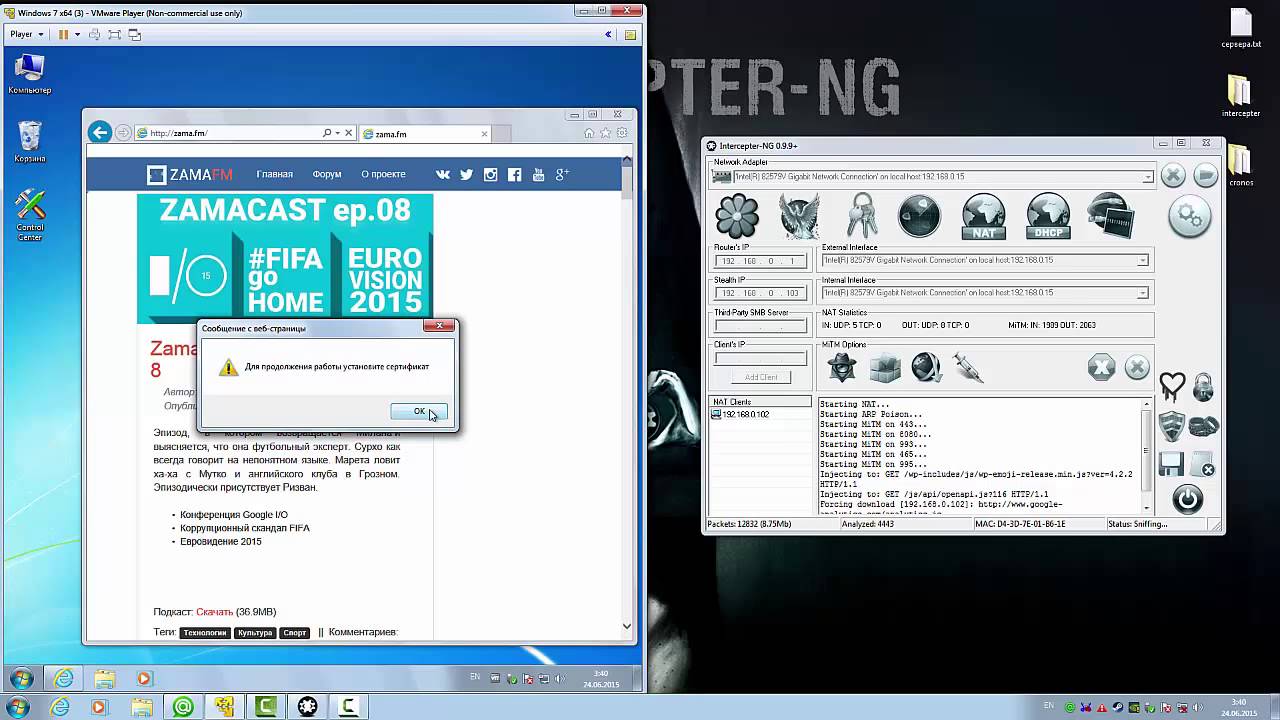Click the rings icon in Intercepter-NG sidebar

click(x=1204, y=425)
